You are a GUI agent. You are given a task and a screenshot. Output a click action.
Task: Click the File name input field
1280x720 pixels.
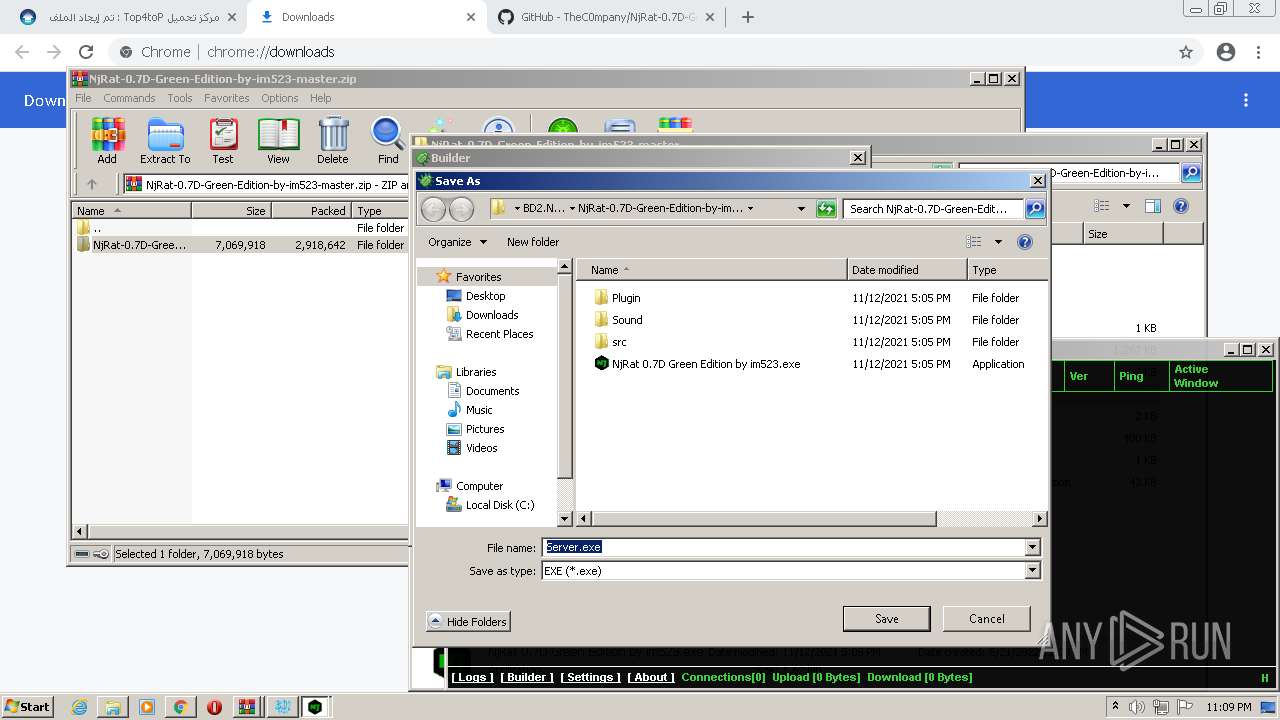785,547
